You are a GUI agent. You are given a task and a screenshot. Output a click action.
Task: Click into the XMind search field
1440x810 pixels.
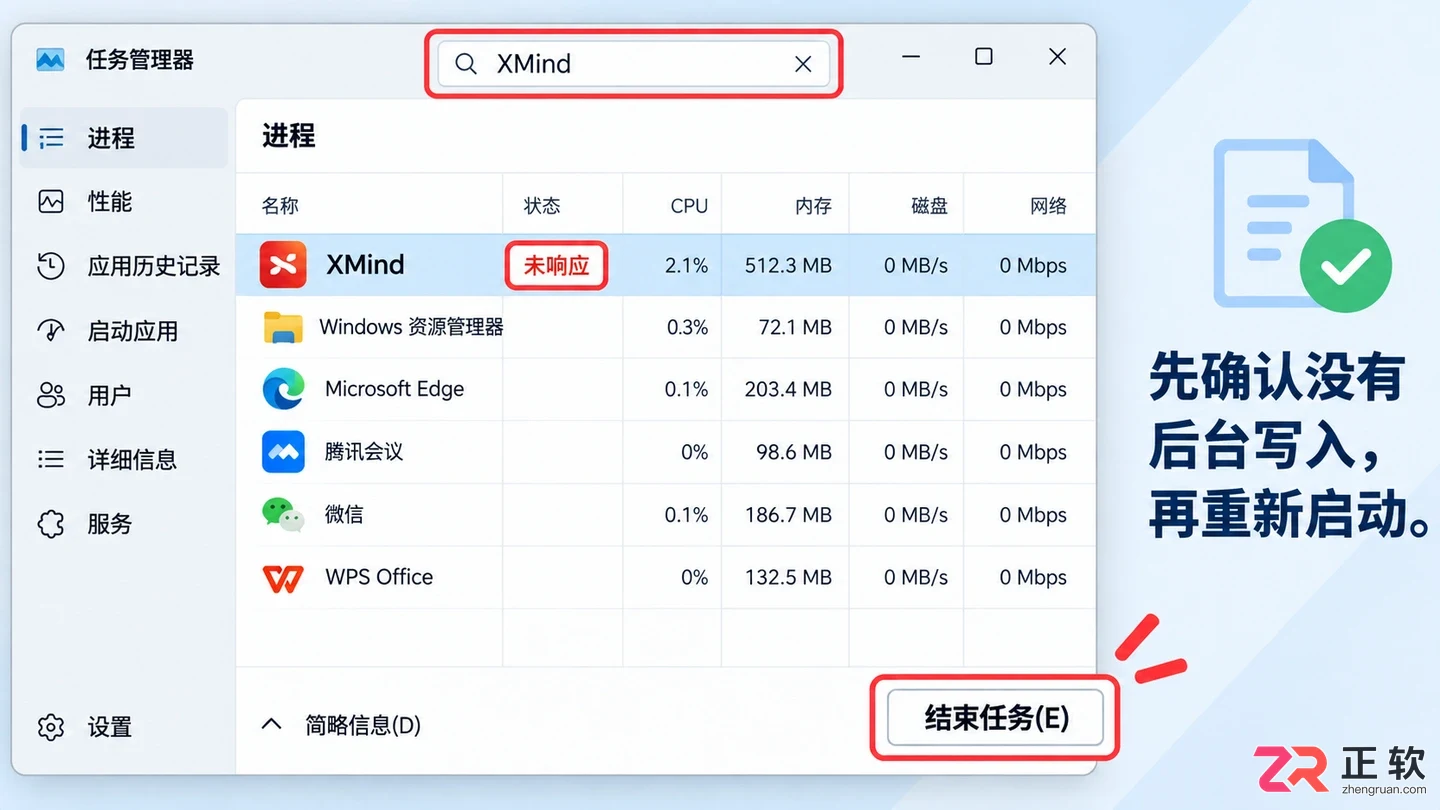tap(633, 64)
